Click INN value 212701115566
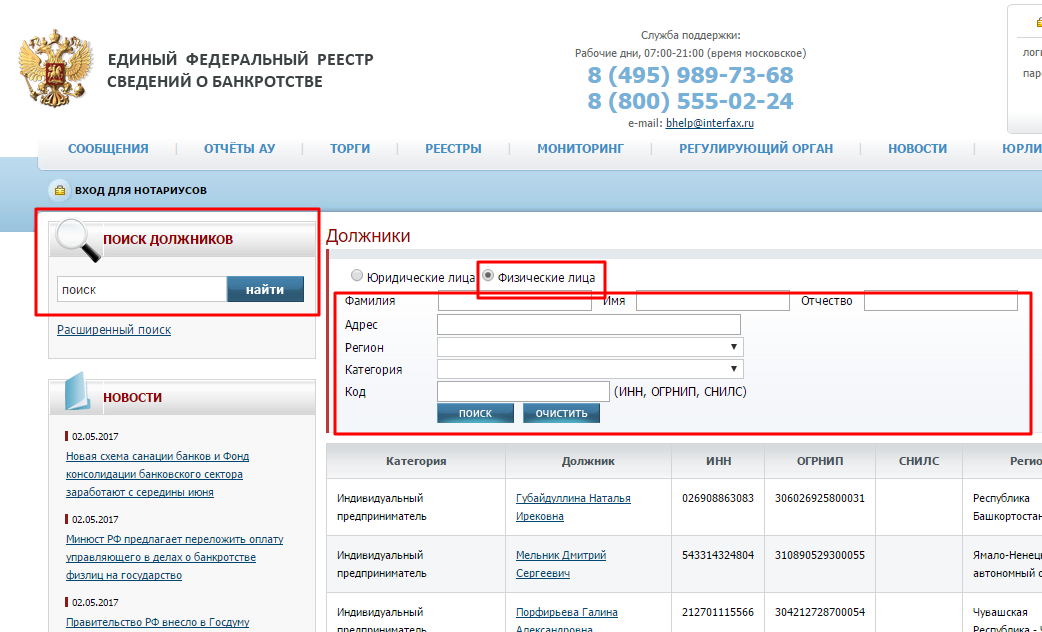1042x632 pixels. click(718, 613)
